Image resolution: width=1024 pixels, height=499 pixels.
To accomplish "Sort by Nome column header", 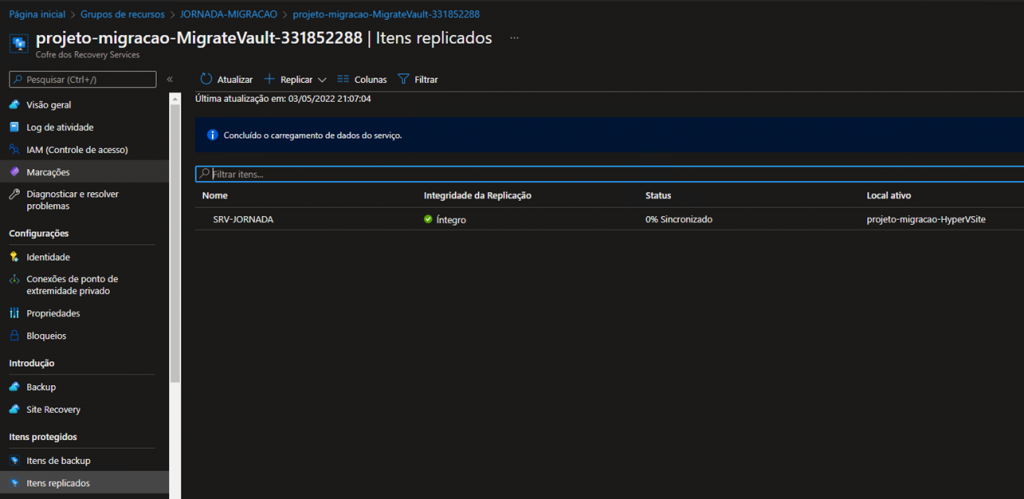I will click(215, 195).
